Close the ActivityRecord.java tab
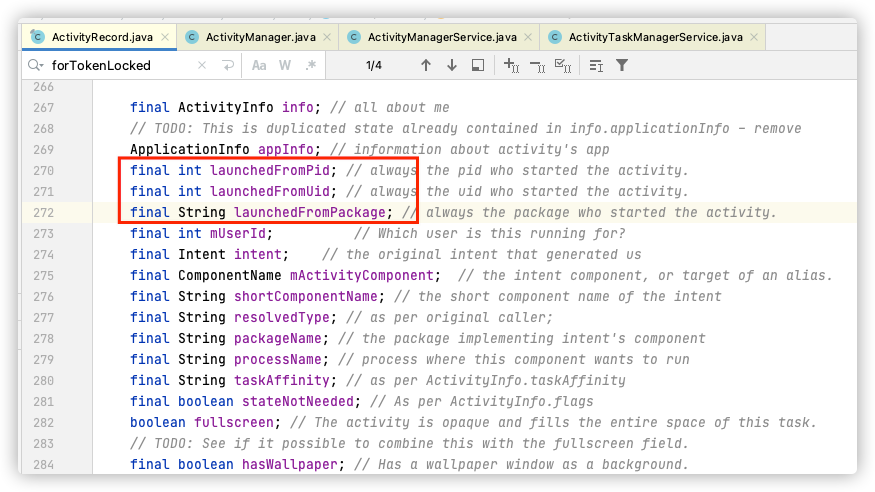Image resolution: width=875 pixels, height=492 pixels. (165, 37)
